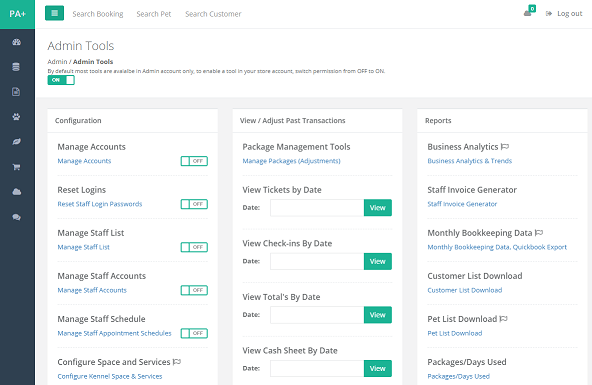Viewport: 592px width, 385px height.
Task: Enable the Manage Accounts toggle
Action: click(x=194, y=161)
